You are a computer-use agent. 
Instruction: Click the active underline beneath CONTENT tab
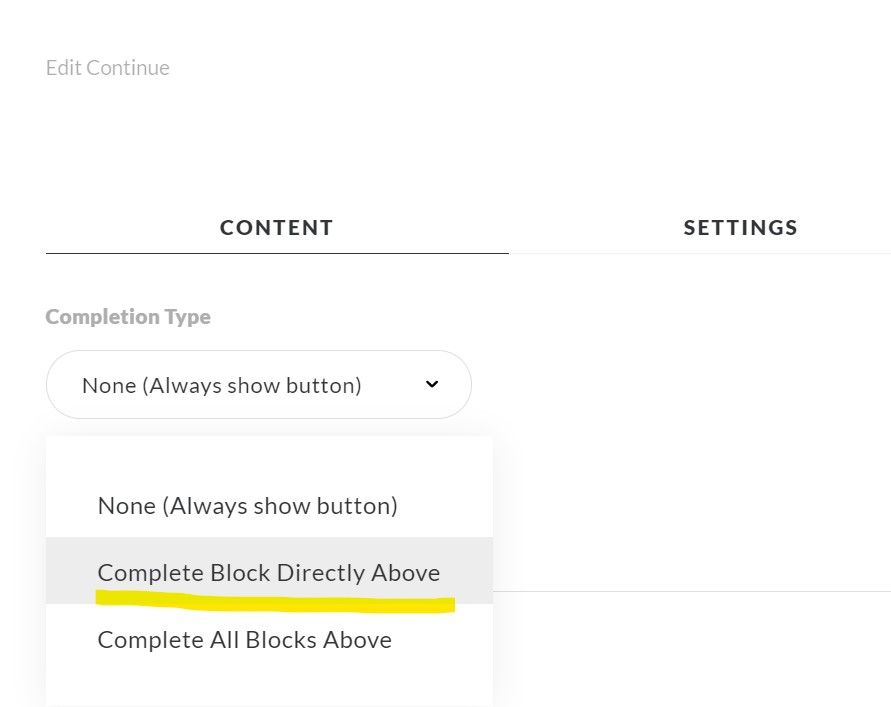tap(277, 253)
